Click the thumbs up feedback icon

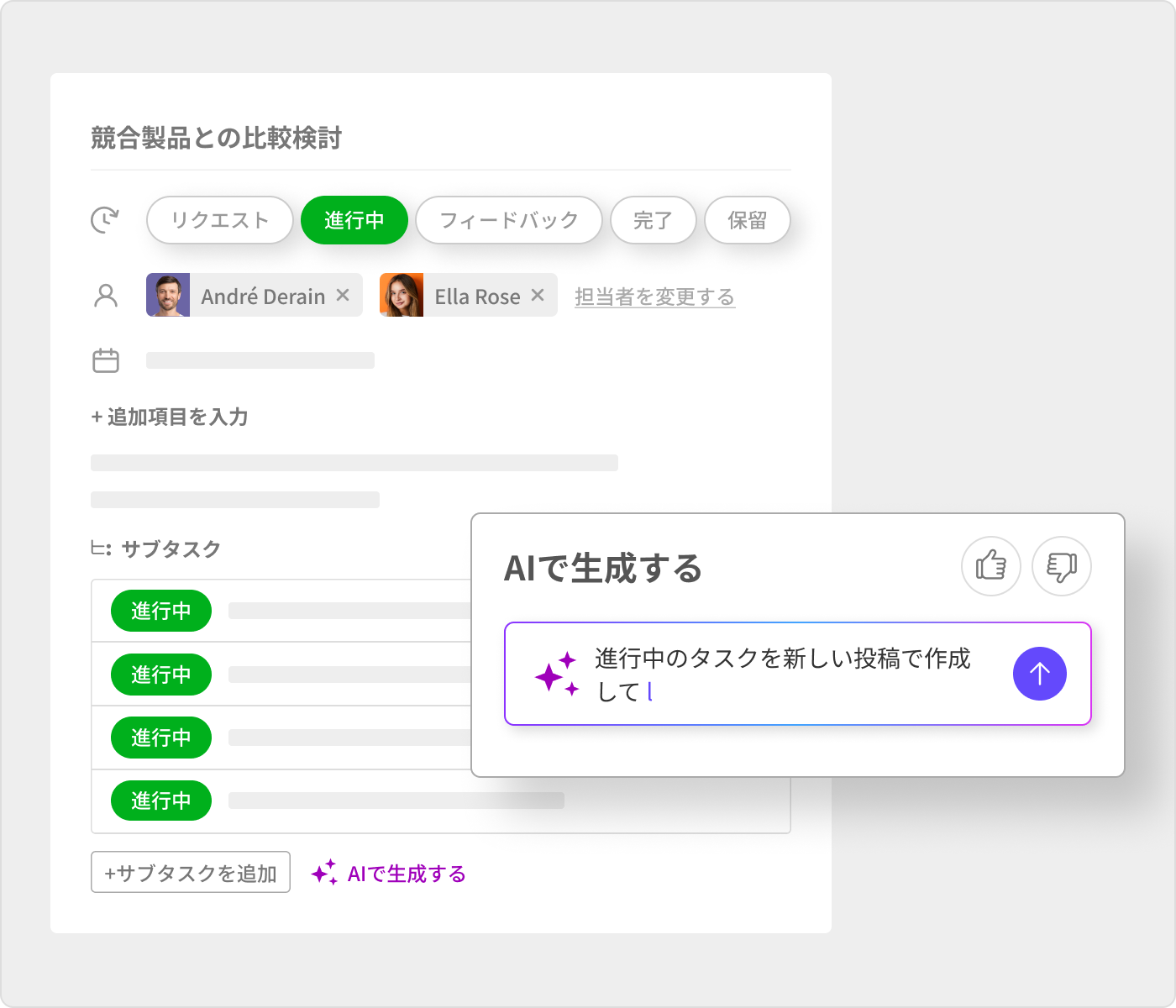990,566
